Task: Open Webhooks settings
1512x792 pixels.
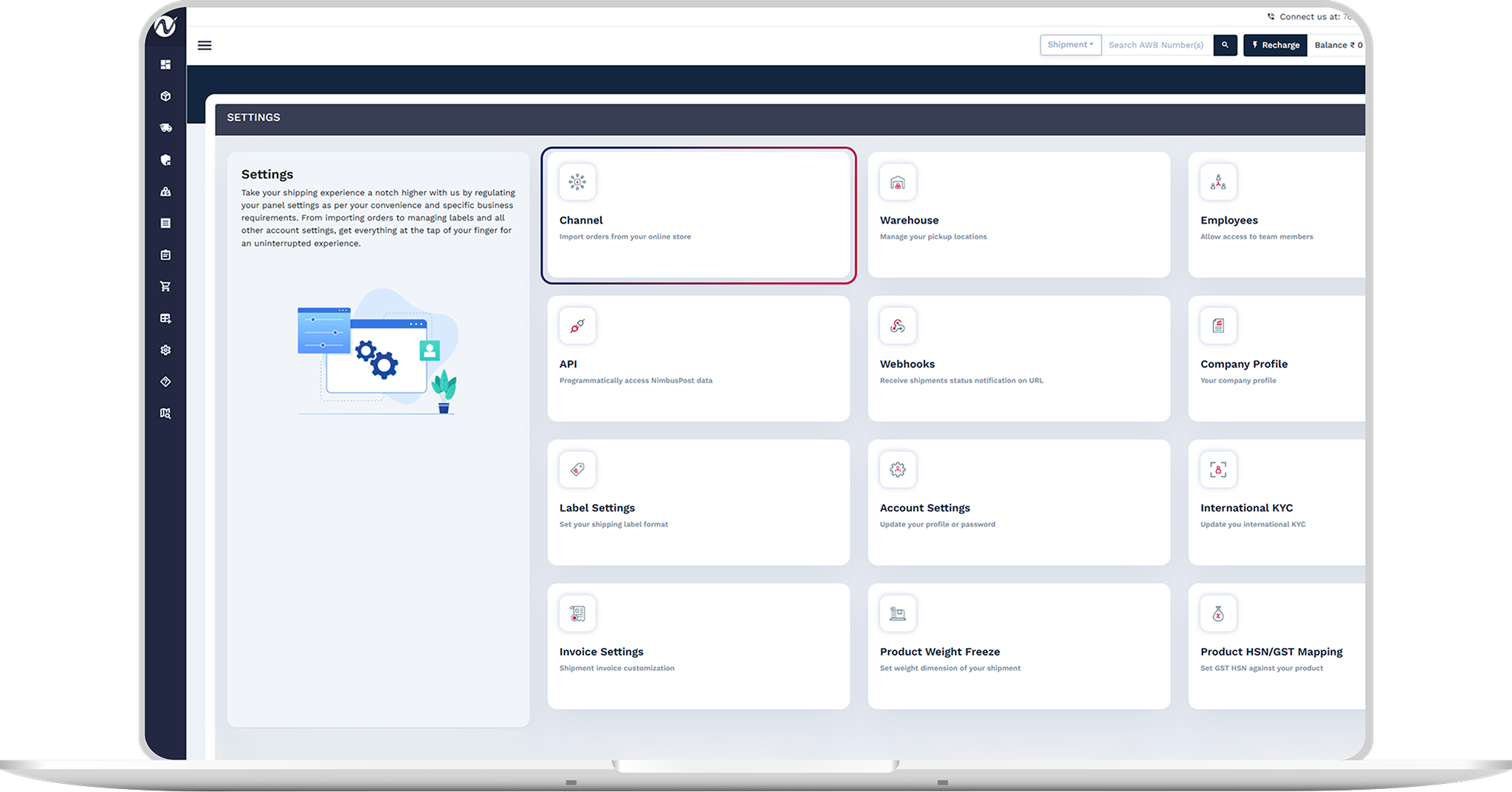Action: click(x=1018, y=359)
